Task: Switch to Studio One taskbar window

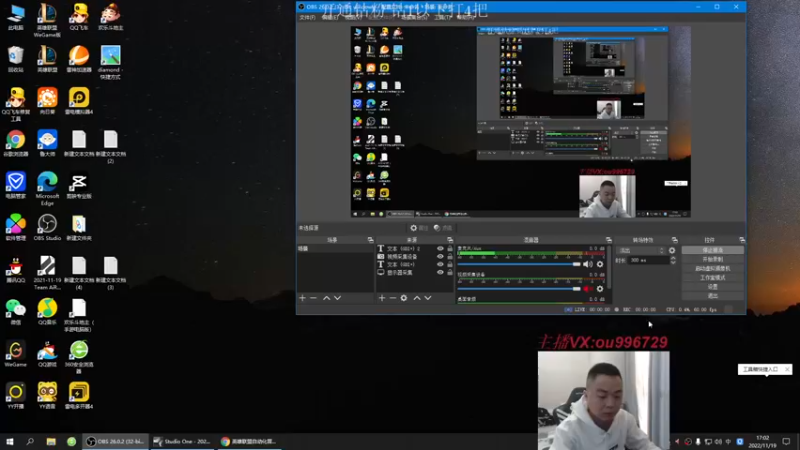Action: [x=182, y=441]
